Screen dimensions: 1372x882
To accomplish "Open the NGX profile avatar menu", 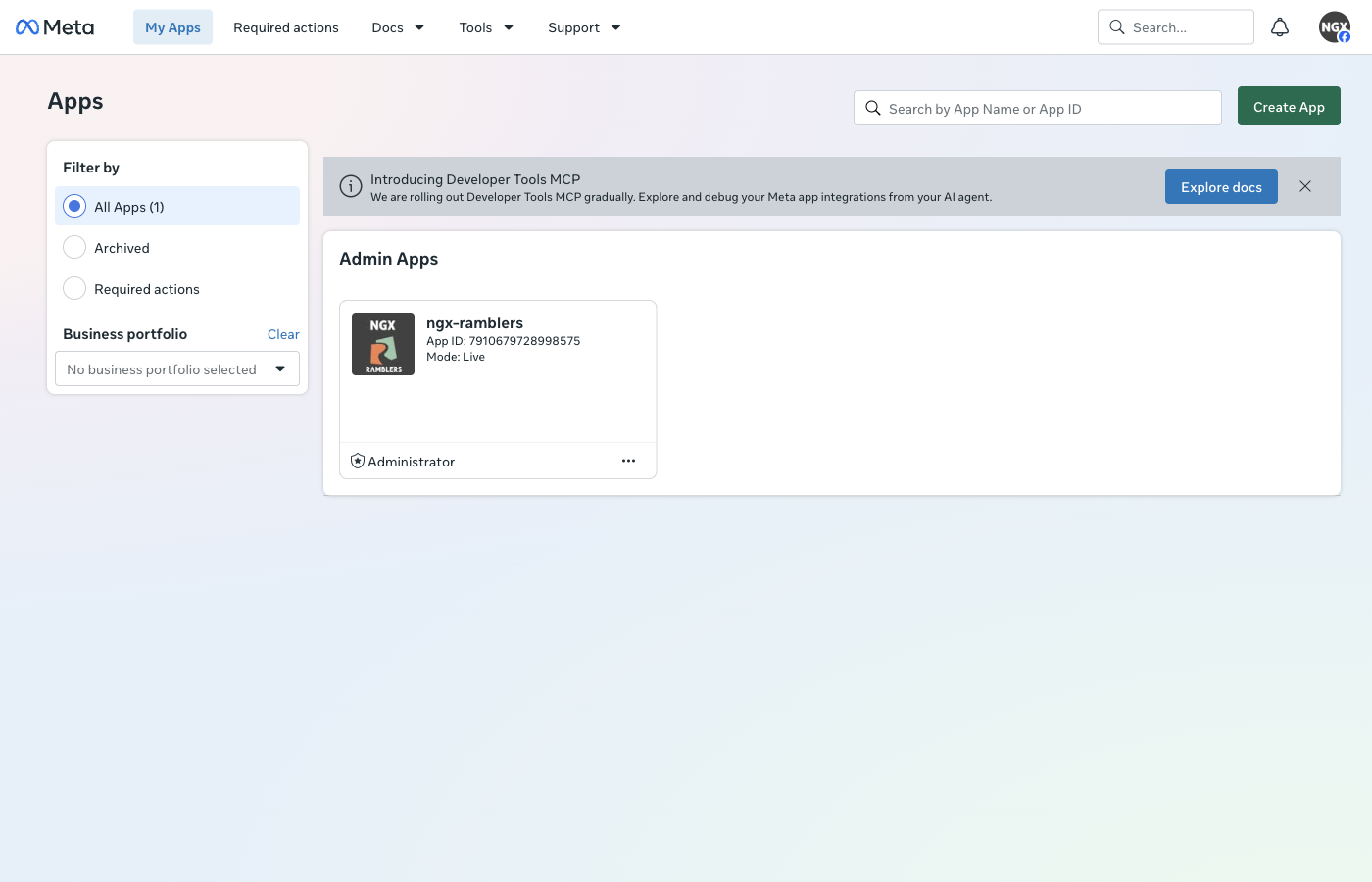I will (1335, 27).
